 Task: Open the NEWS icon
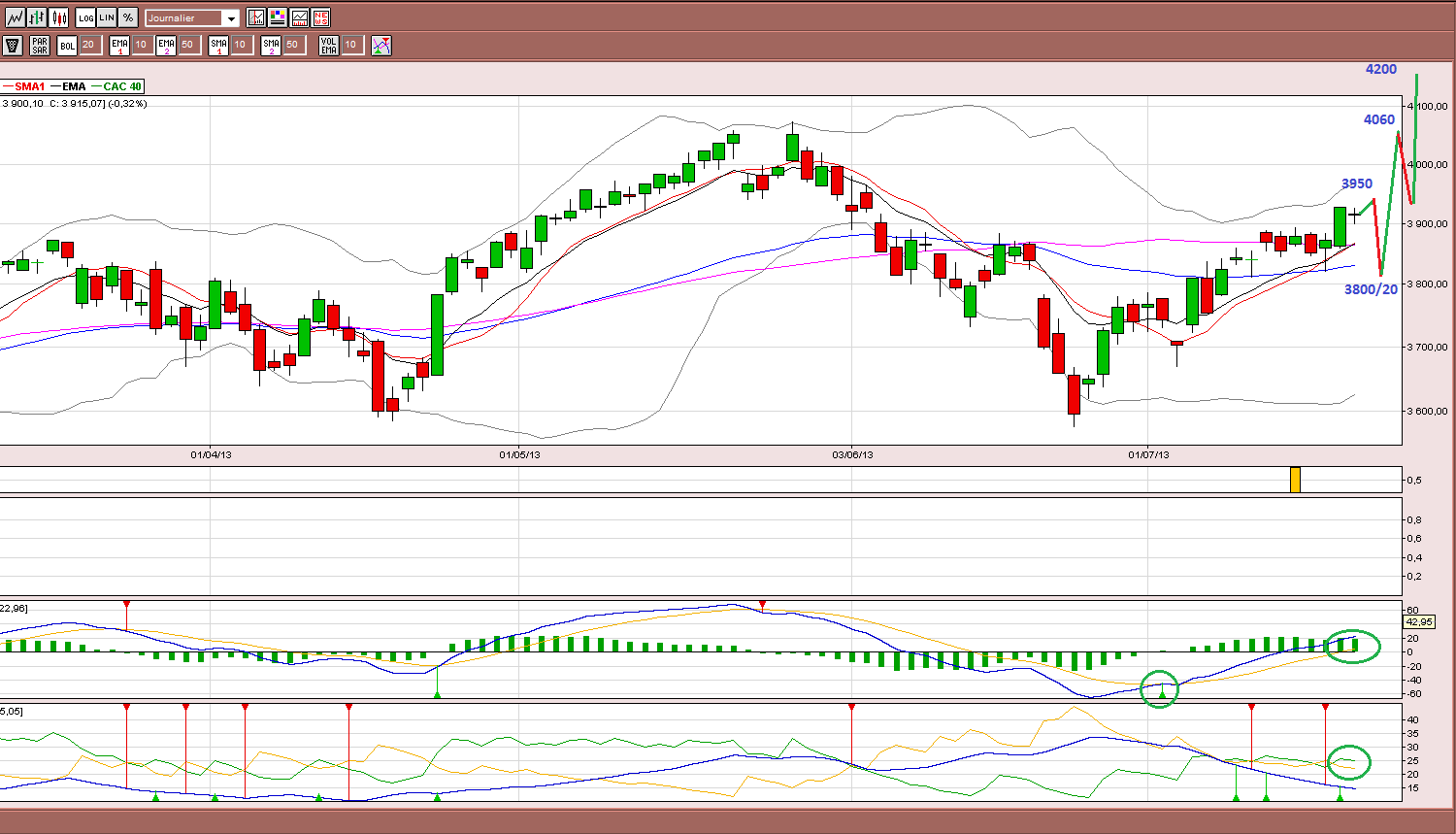coord(321,17)
